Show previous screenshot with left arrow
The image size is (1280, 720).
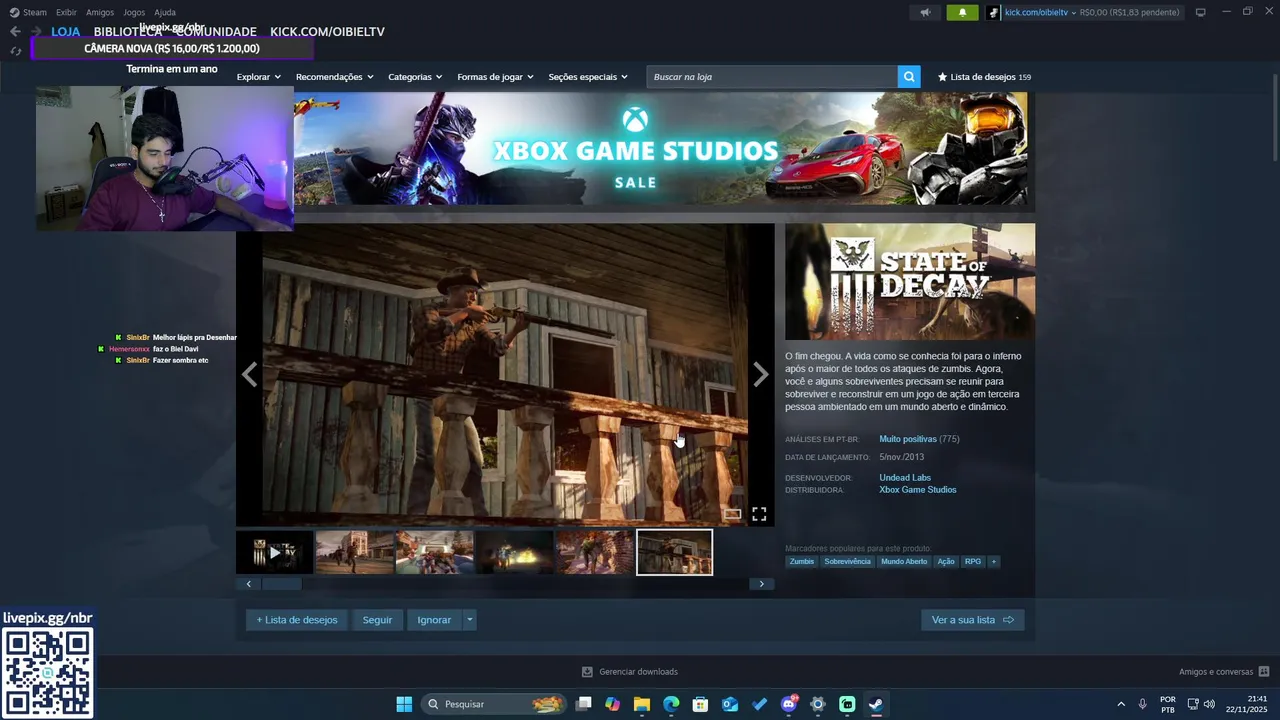pyautogui.click(x=250, y=375)
